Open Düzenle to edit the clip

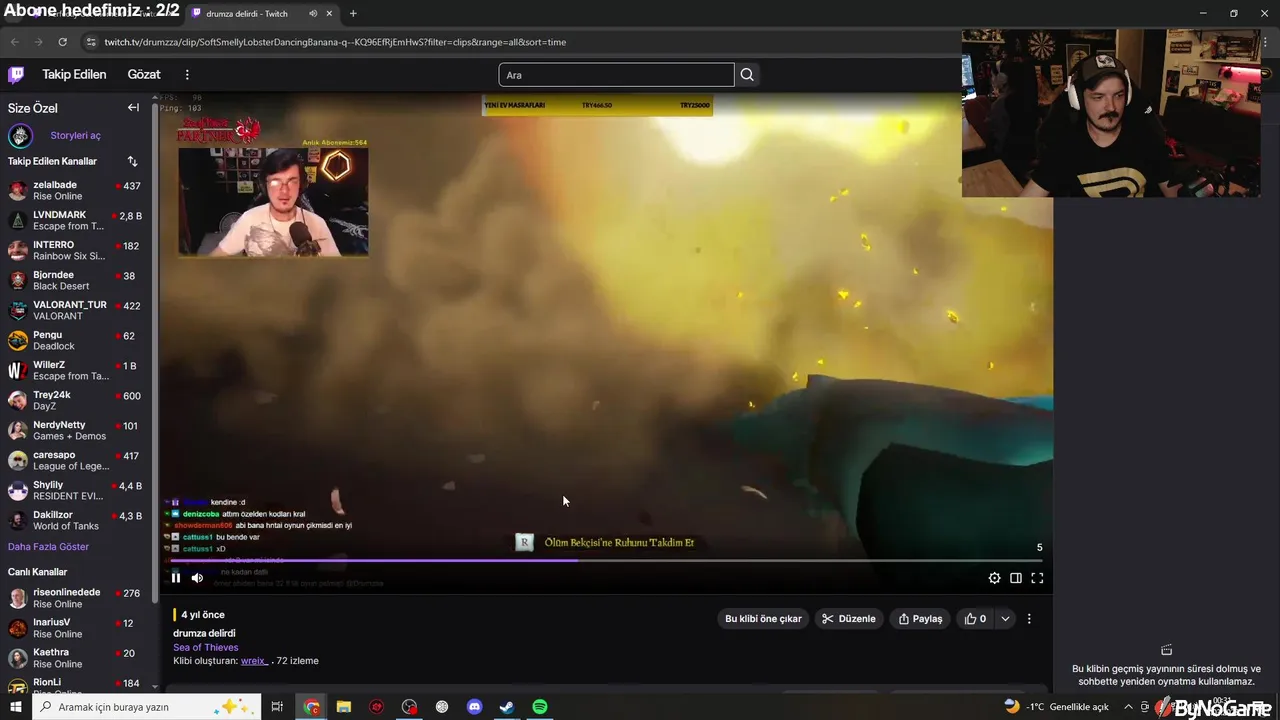coord(848,619)
